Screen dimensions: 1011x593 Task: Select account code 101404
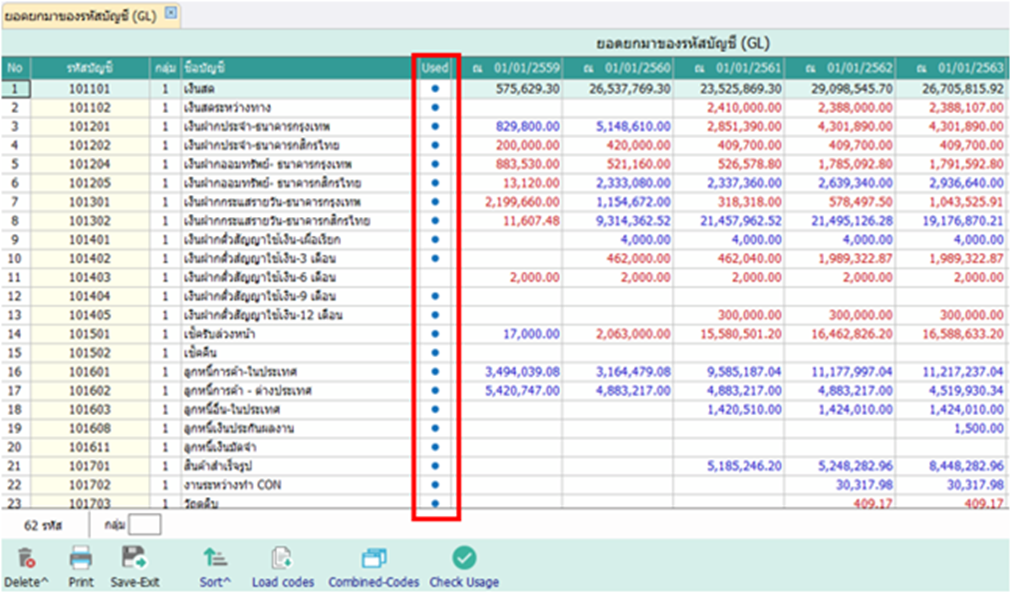click(x=90, y=296)
